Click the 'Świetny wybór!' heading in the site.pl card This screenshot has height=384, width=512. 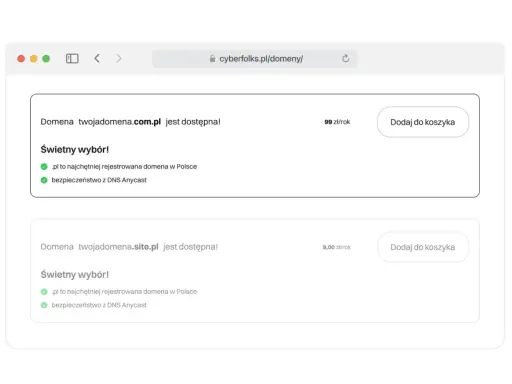click(75, 275)
